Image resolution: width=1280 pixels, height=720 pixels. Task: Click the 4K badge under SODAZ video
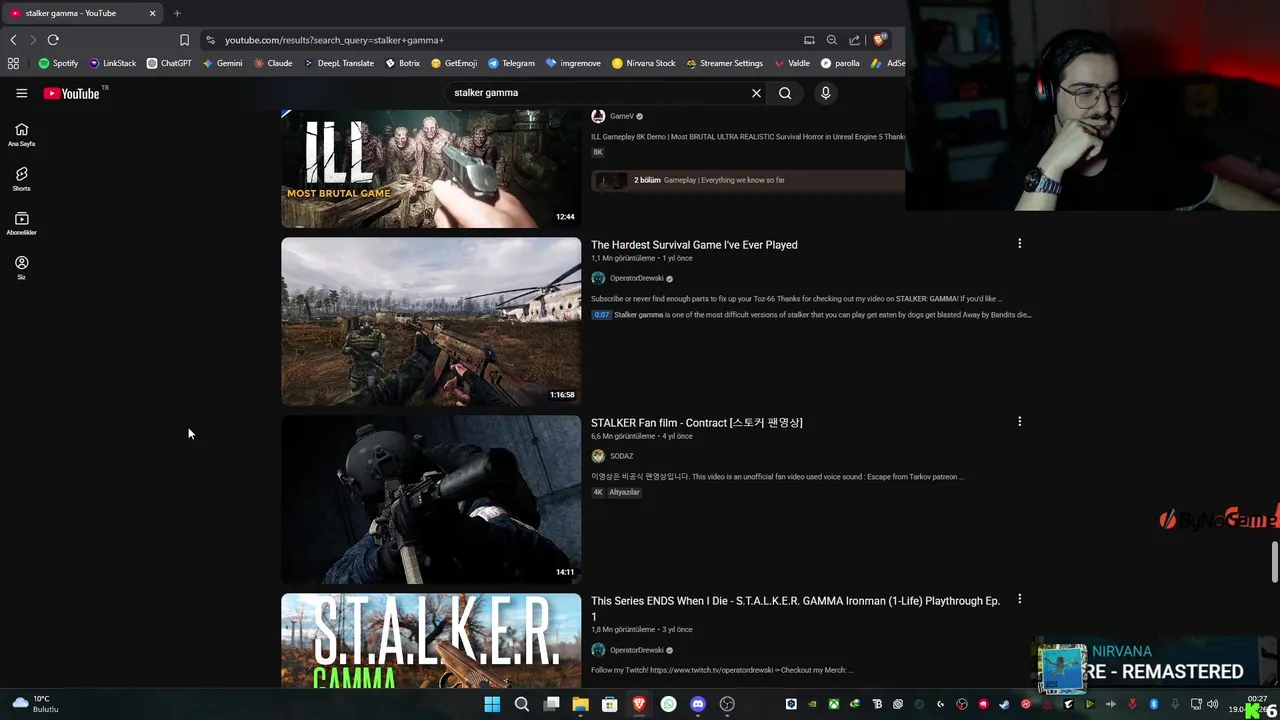(x=598, y=492)
